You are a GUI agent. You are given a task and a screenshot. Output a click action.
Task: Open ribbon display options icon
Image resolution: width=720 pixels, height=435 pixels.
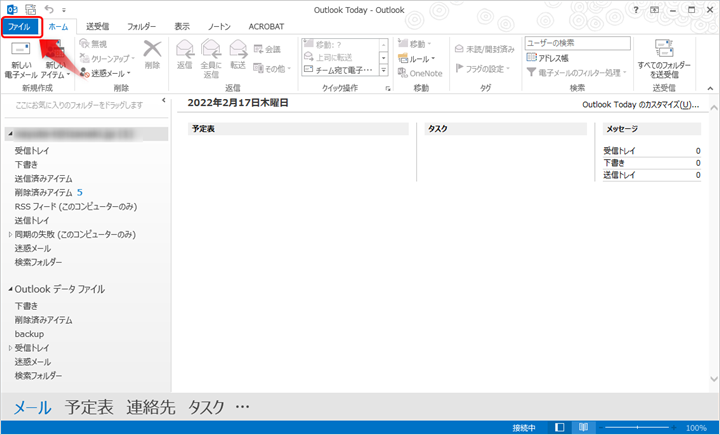point(654,10)
